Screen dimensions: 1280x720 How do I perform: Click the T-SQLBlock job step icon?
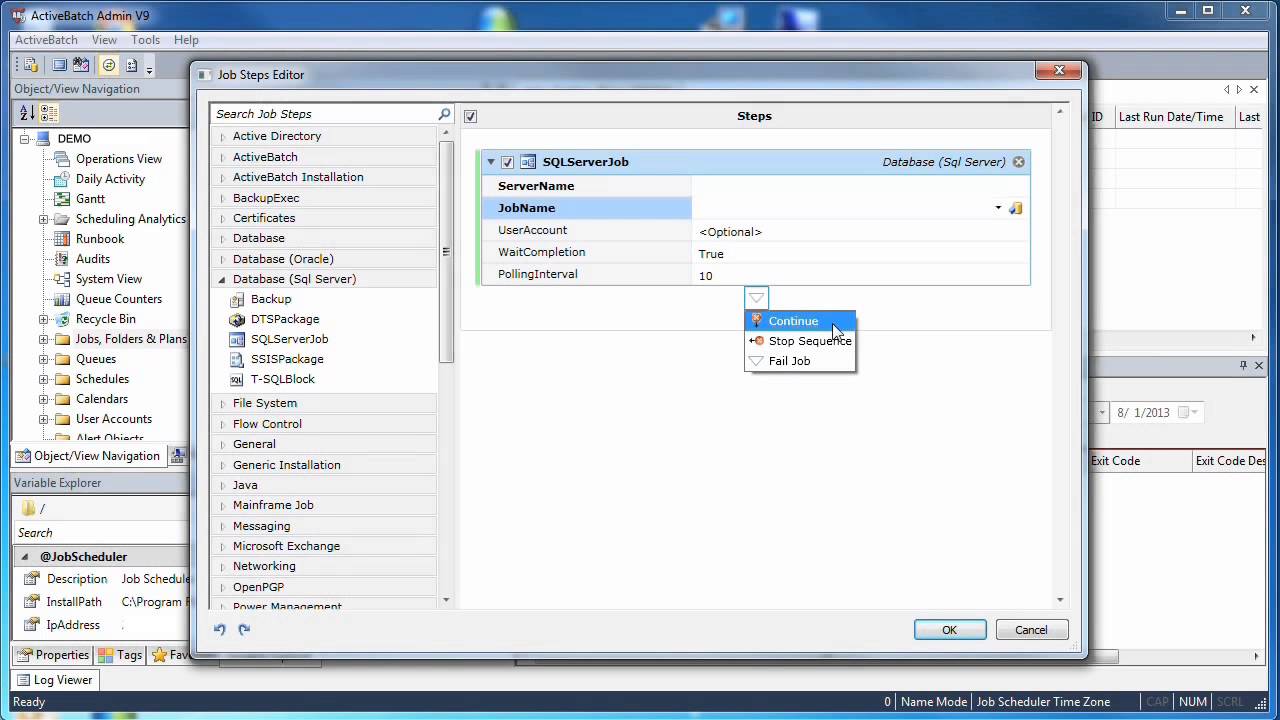pyautogui.click(x=237, y=379)
